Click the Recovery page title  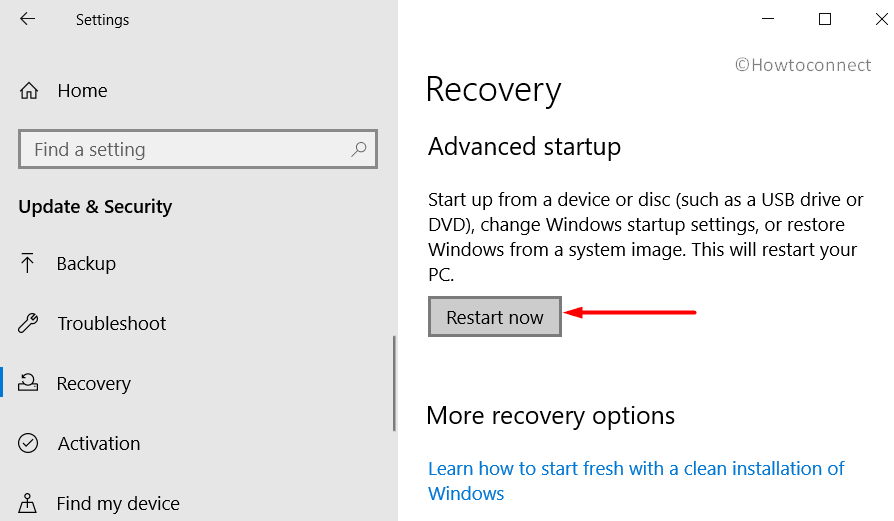[x=494, y=90]
